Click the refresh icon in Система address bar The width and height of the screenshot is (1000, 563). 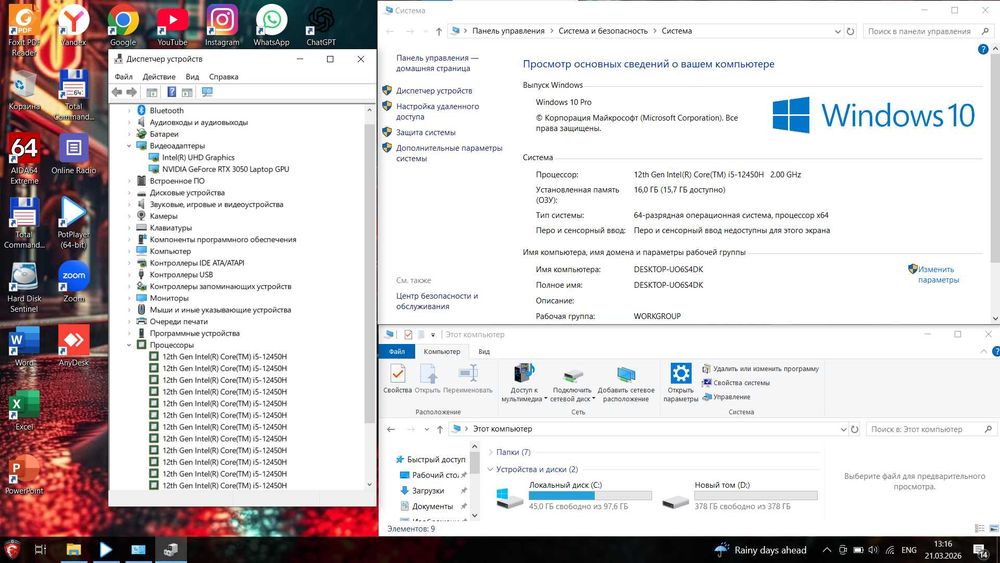tap(850, 31)
